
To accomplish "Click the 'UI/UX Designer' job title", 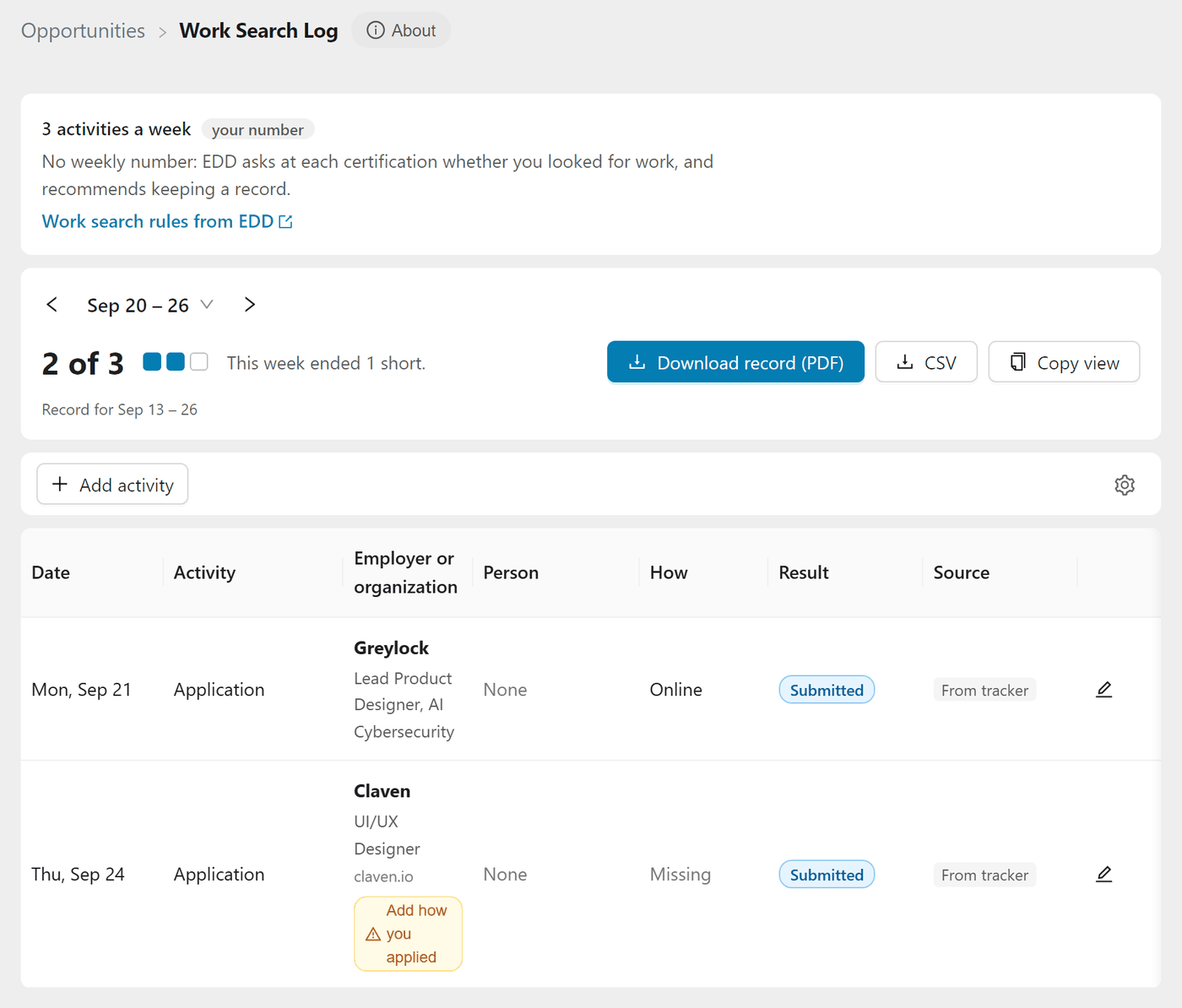I will 387,835.
